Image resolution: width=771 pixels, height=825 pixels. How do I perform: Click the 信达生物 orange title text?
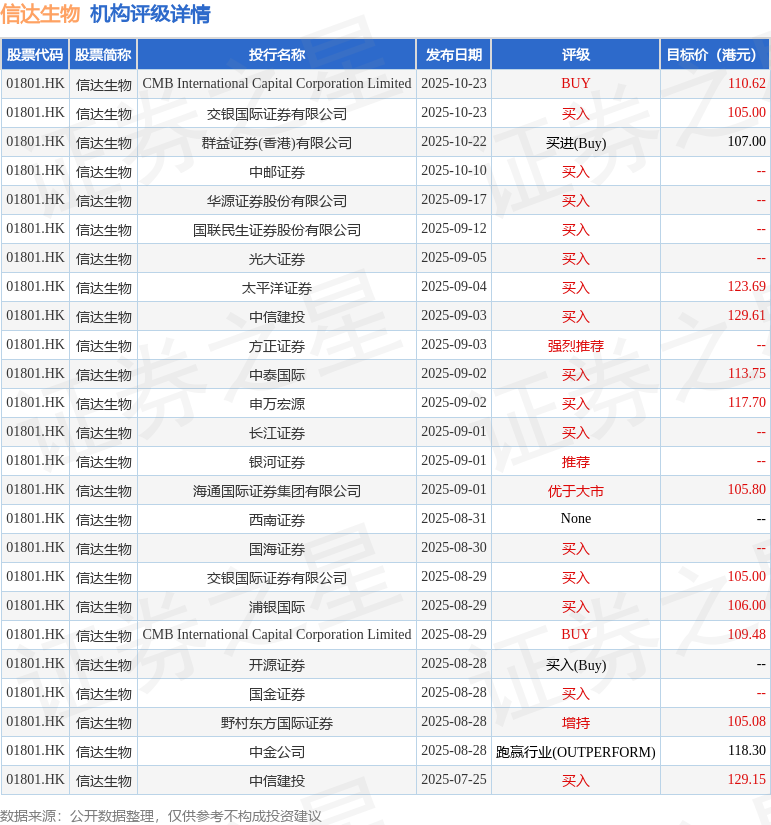point(40,14)
